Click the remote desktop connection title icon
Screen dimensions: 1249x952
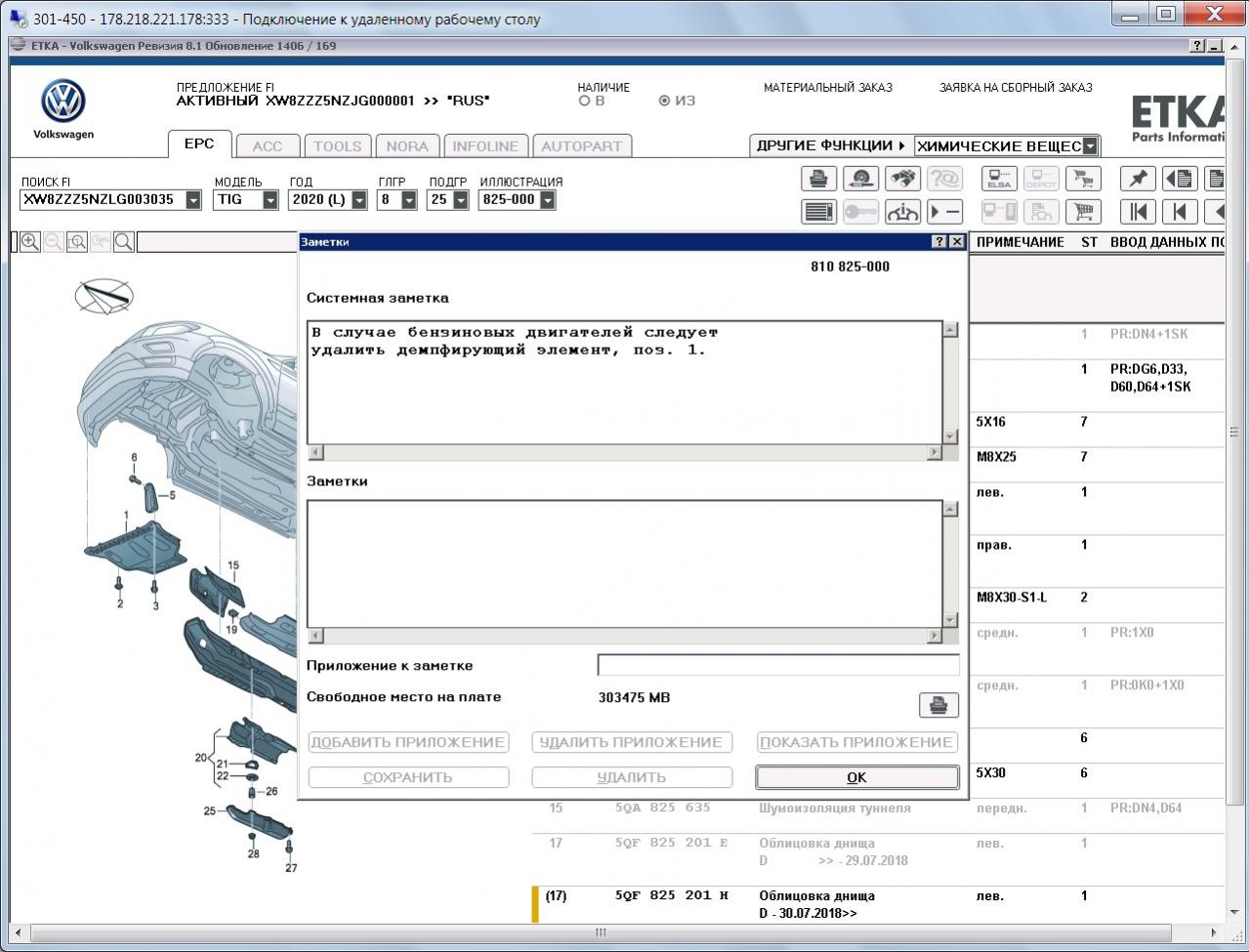tap(19, 19)
